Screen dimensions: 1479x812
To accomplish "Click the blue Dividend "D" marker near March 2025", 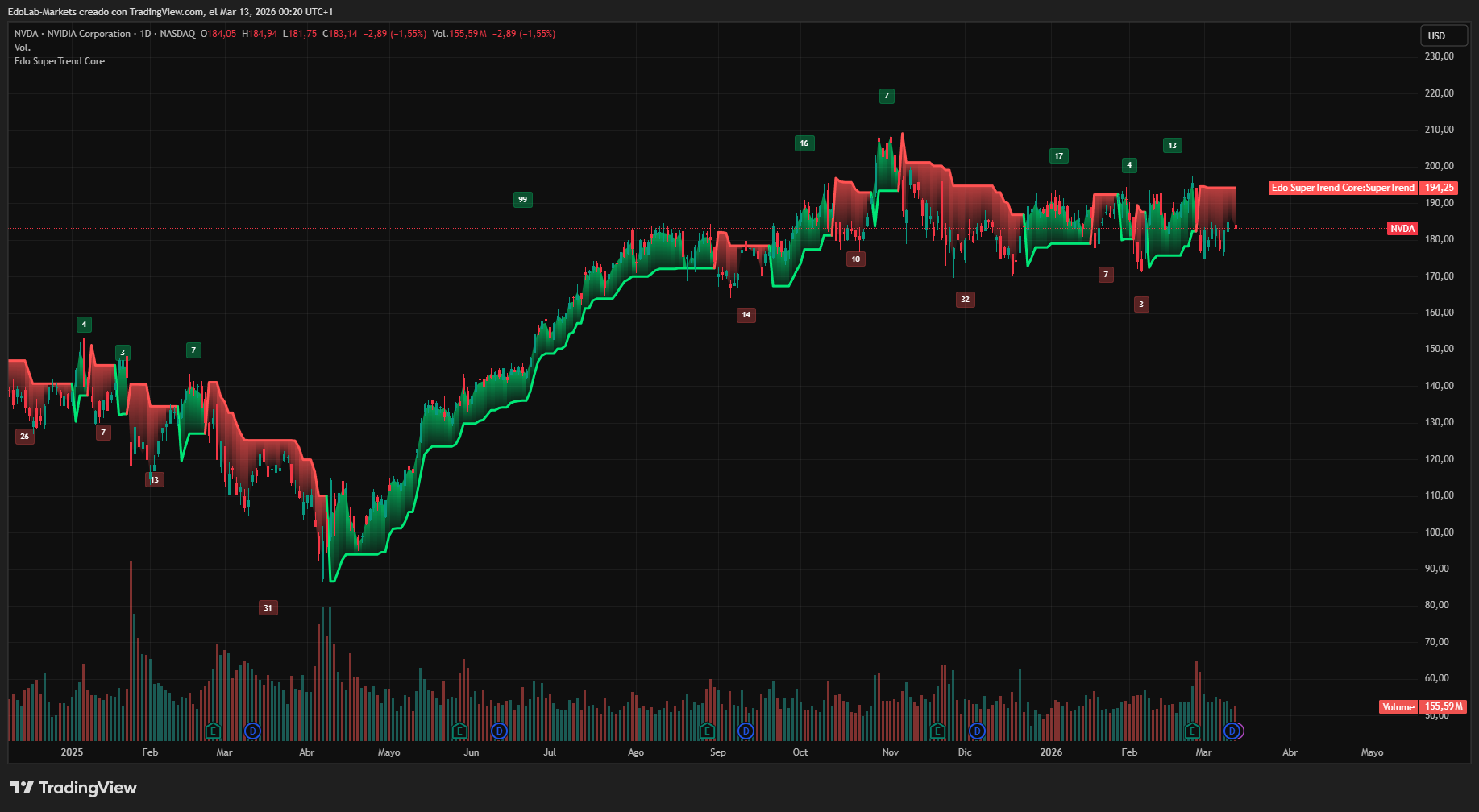I will click(251, 731).
